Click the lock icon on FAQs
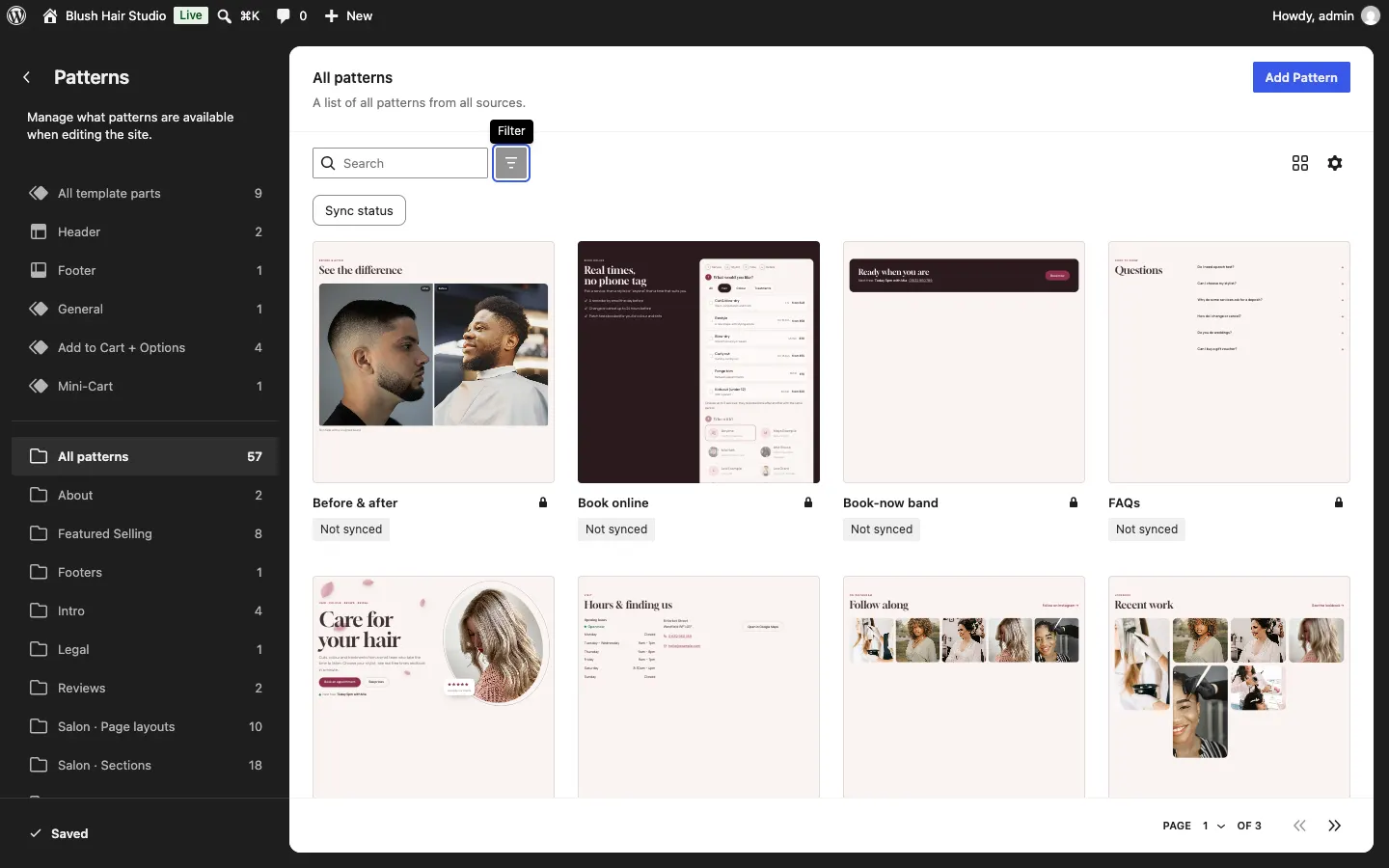 coord(1339,502)
